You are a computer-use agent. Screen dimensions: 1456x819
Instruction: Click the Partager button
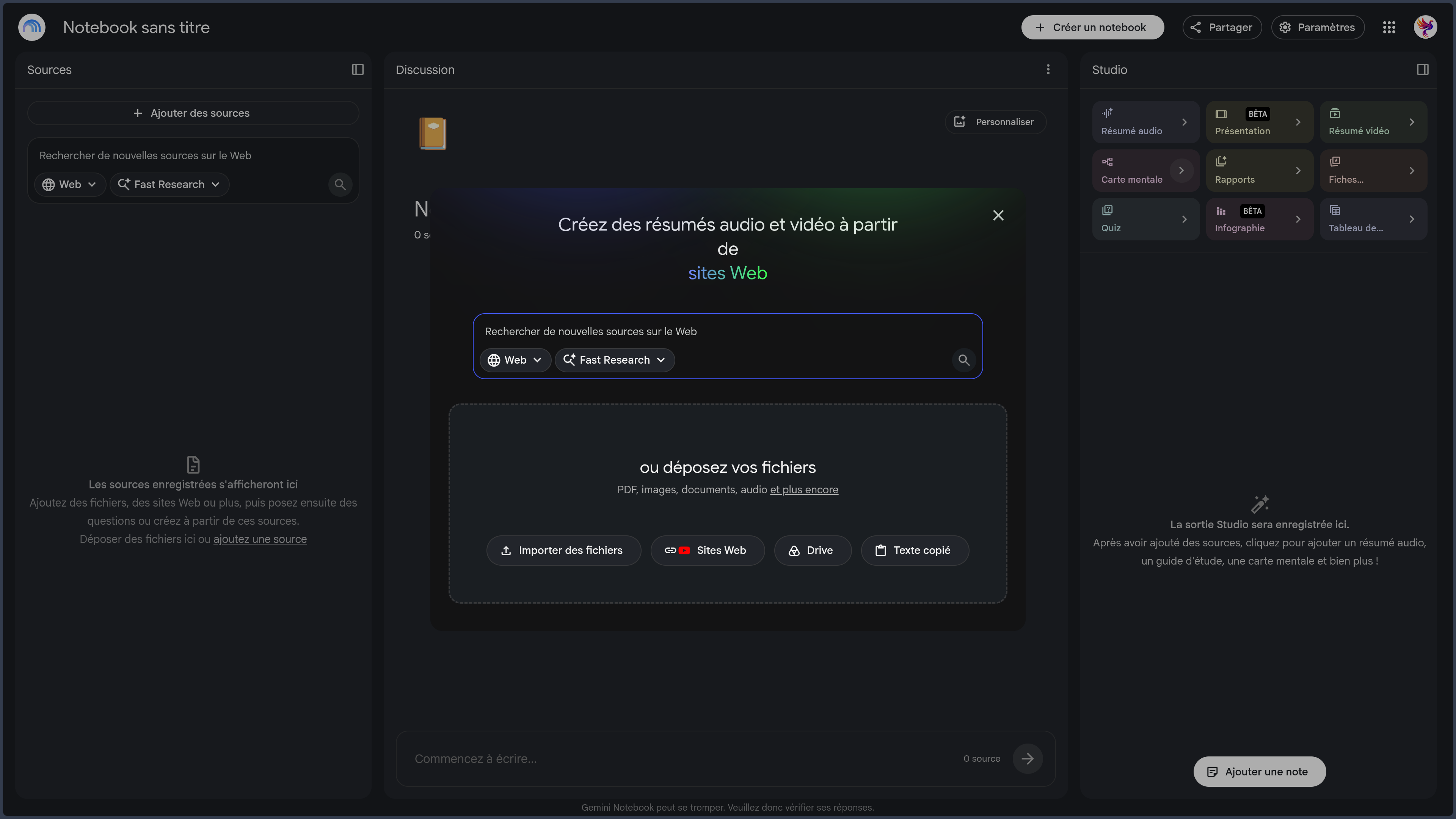pyautogui.click(x=1222, y=27)
